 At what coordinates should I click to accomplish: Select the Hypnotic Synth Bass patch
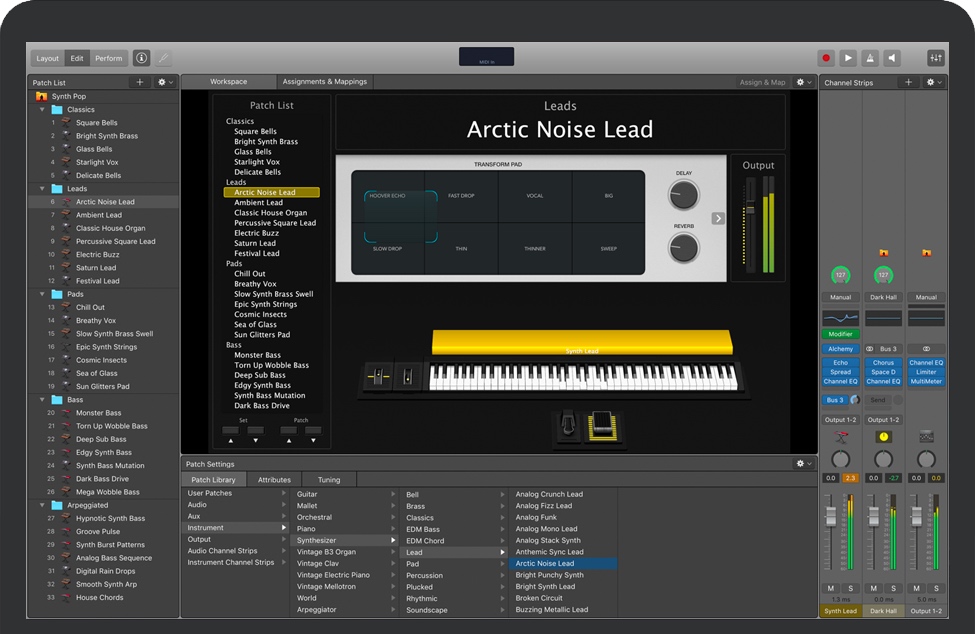pyautogui.click(x=110, y=518)
